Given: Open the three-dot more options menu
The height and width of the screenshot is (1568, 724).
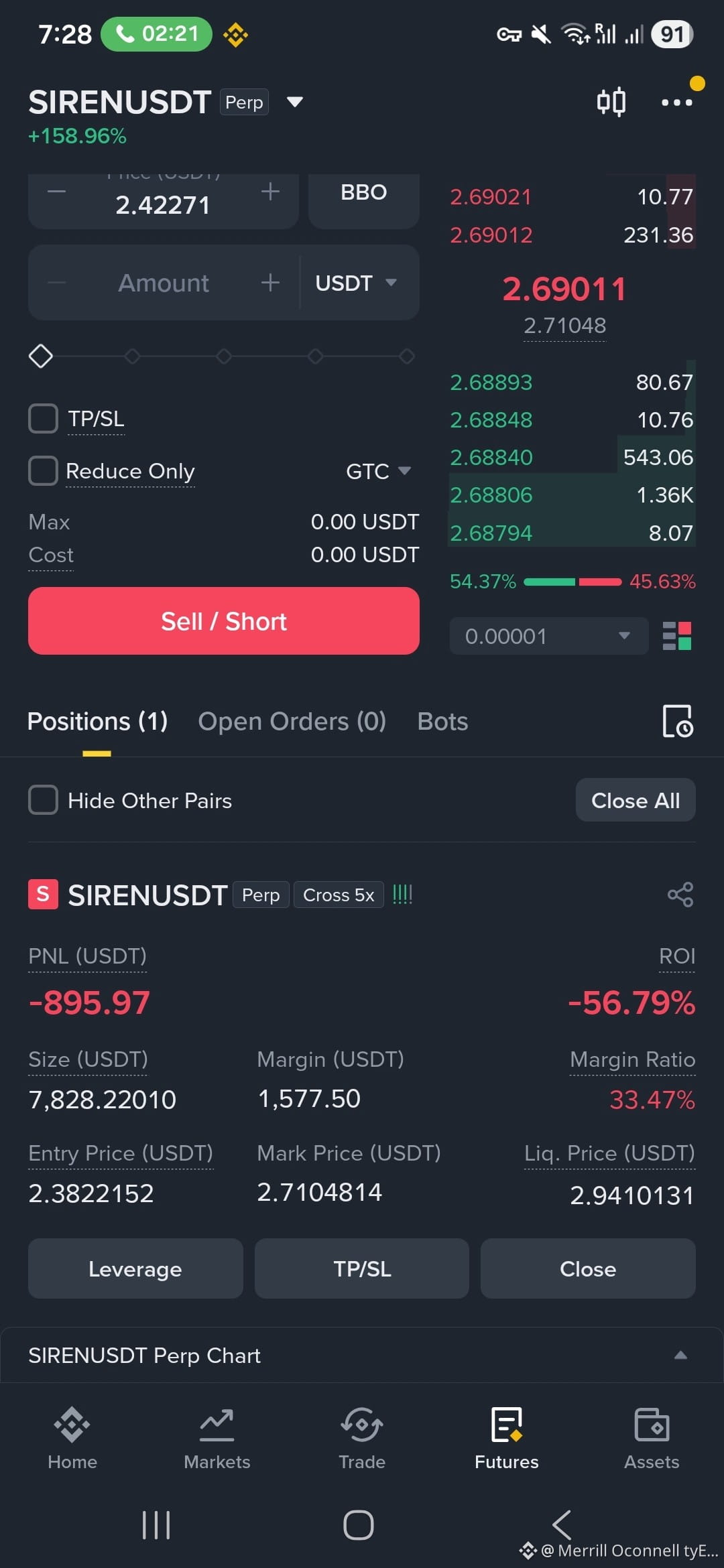Looking at the screenshot, I should pos(677,103).
